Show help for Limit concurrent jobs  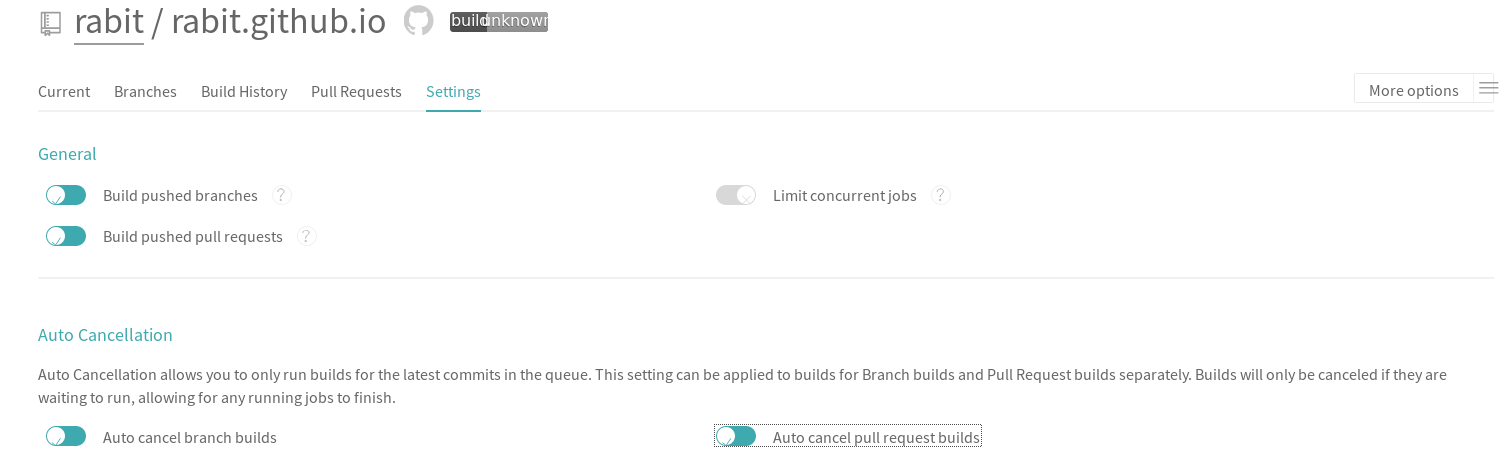pos(940,195)
